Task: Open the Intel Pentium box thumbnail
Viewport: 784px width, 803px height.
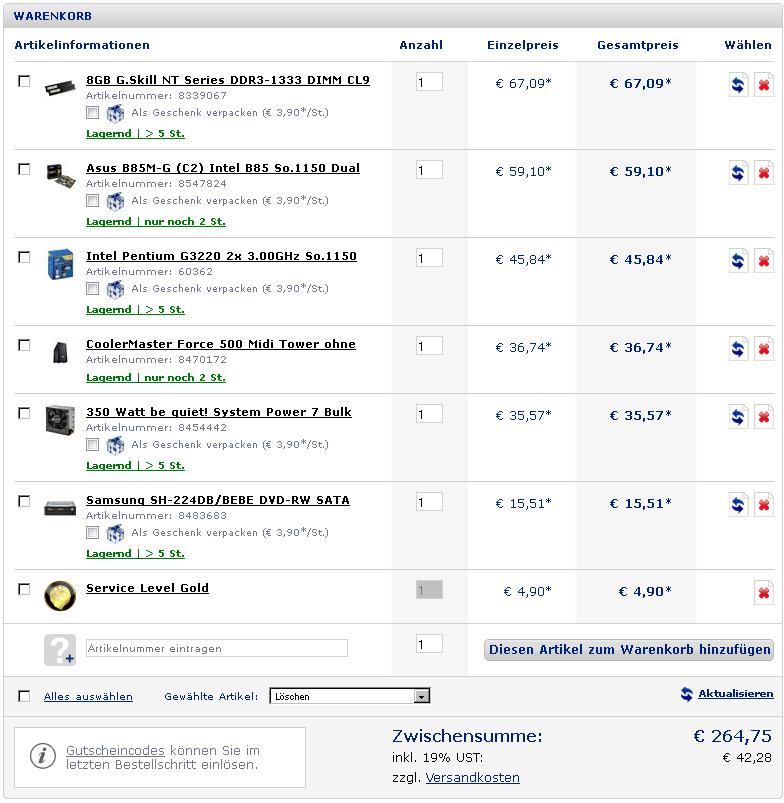Action: coord(60,264)
